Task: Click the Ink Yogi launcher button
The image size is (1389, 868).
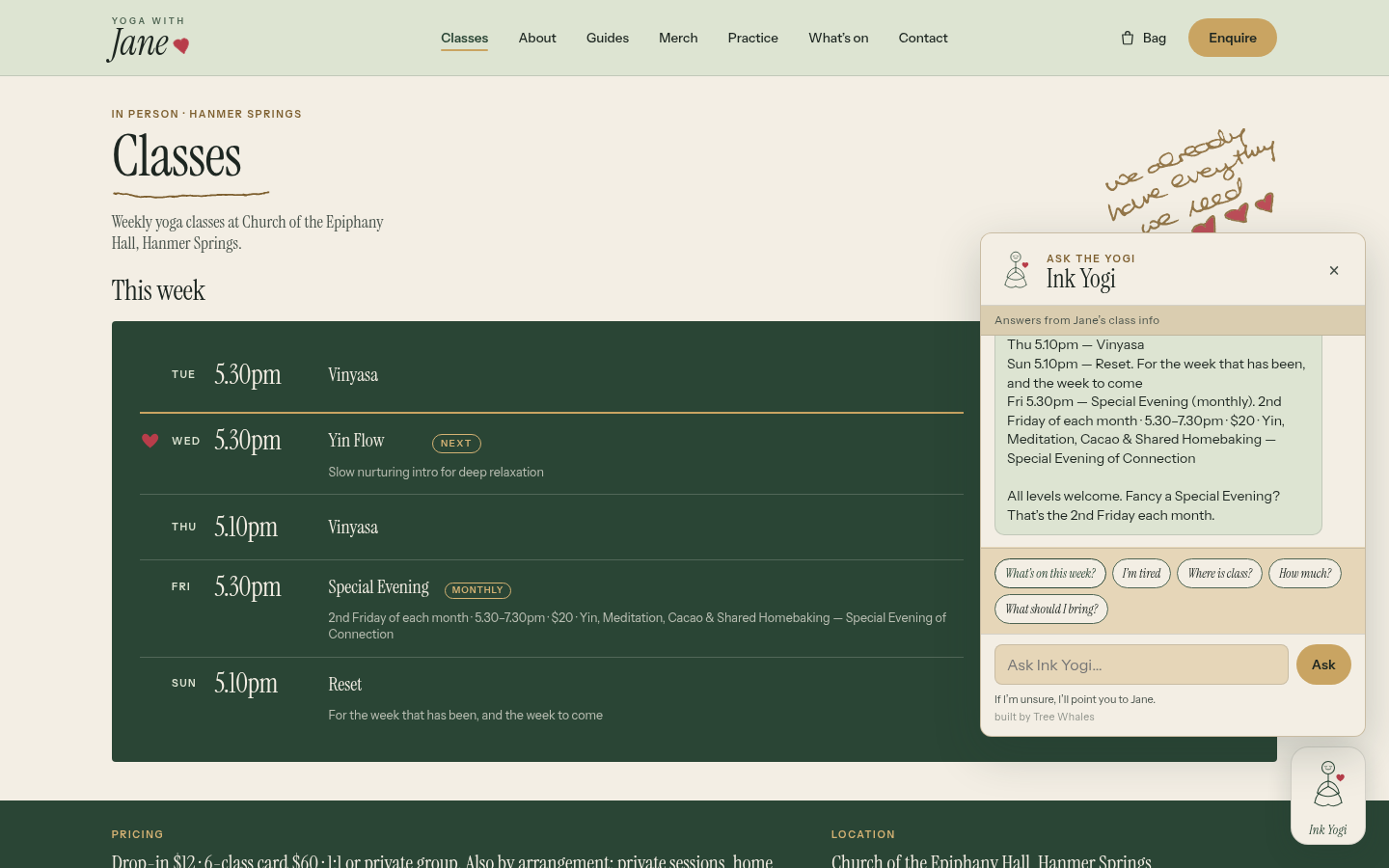Action: point(1328,796)
